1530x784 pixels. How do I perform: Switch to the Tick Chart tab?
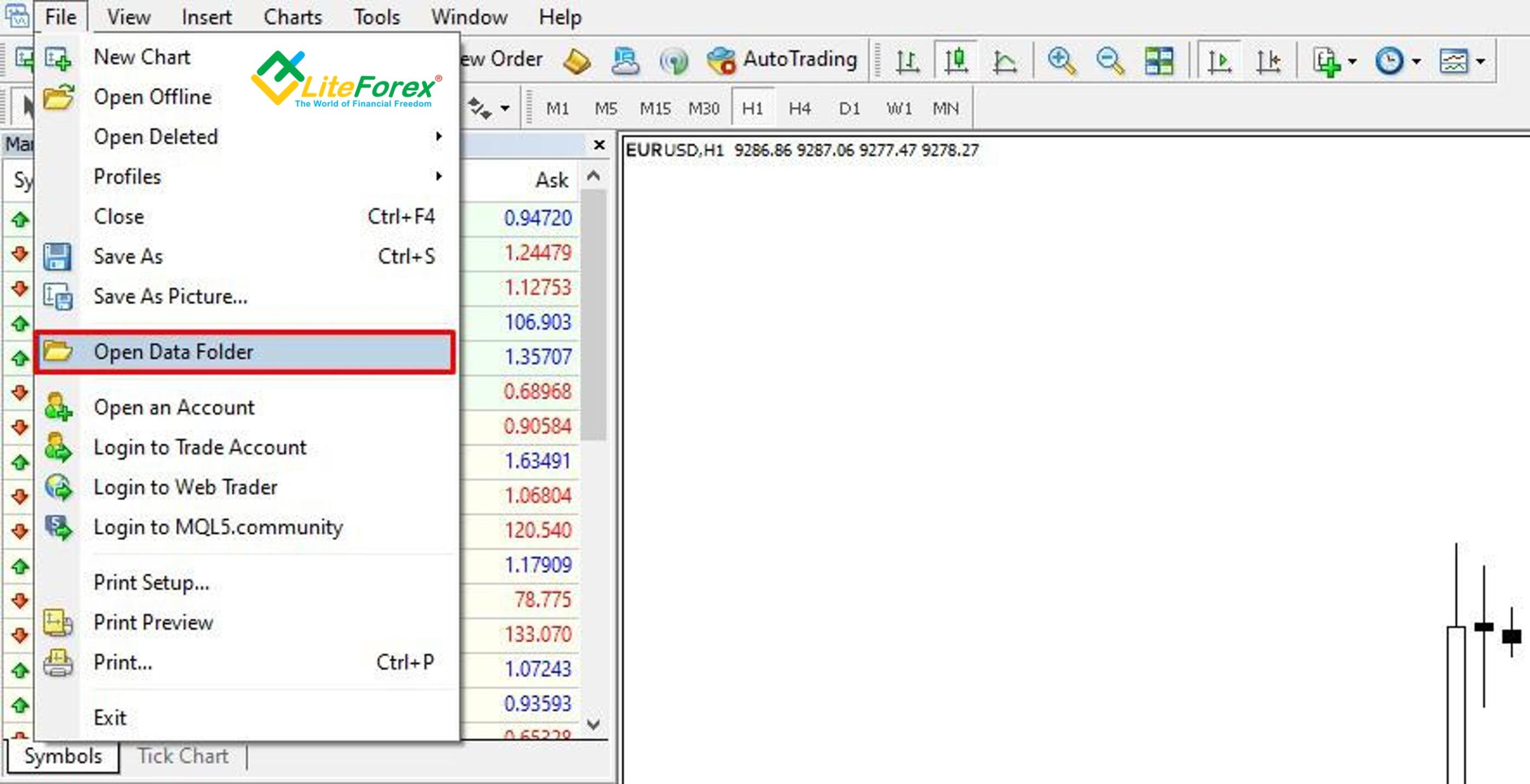coord(183,756)
